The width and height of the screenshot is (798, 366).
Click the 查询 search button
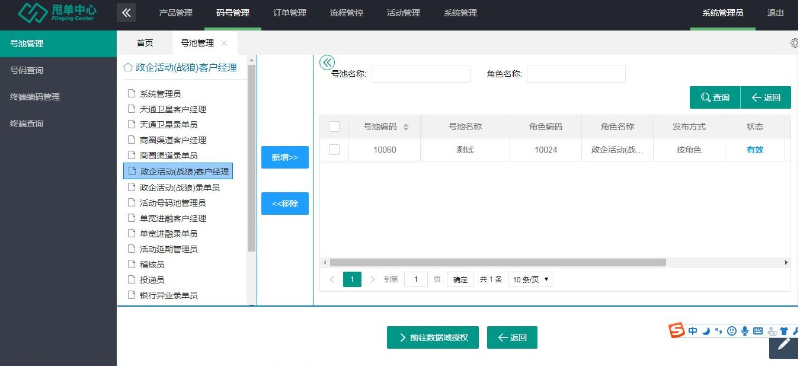click(715, 98)
